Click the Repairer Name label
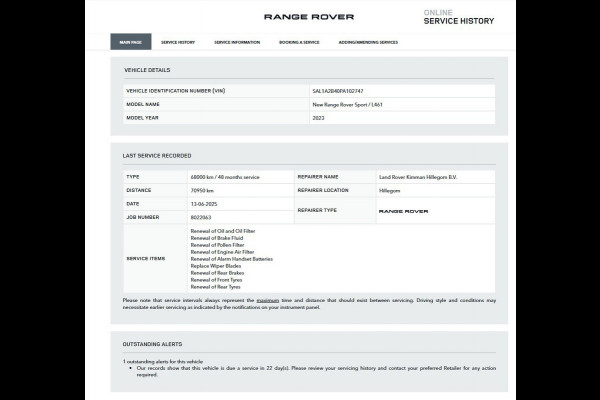The width and height of the screenshot is (600, 400). pos(318,177)
